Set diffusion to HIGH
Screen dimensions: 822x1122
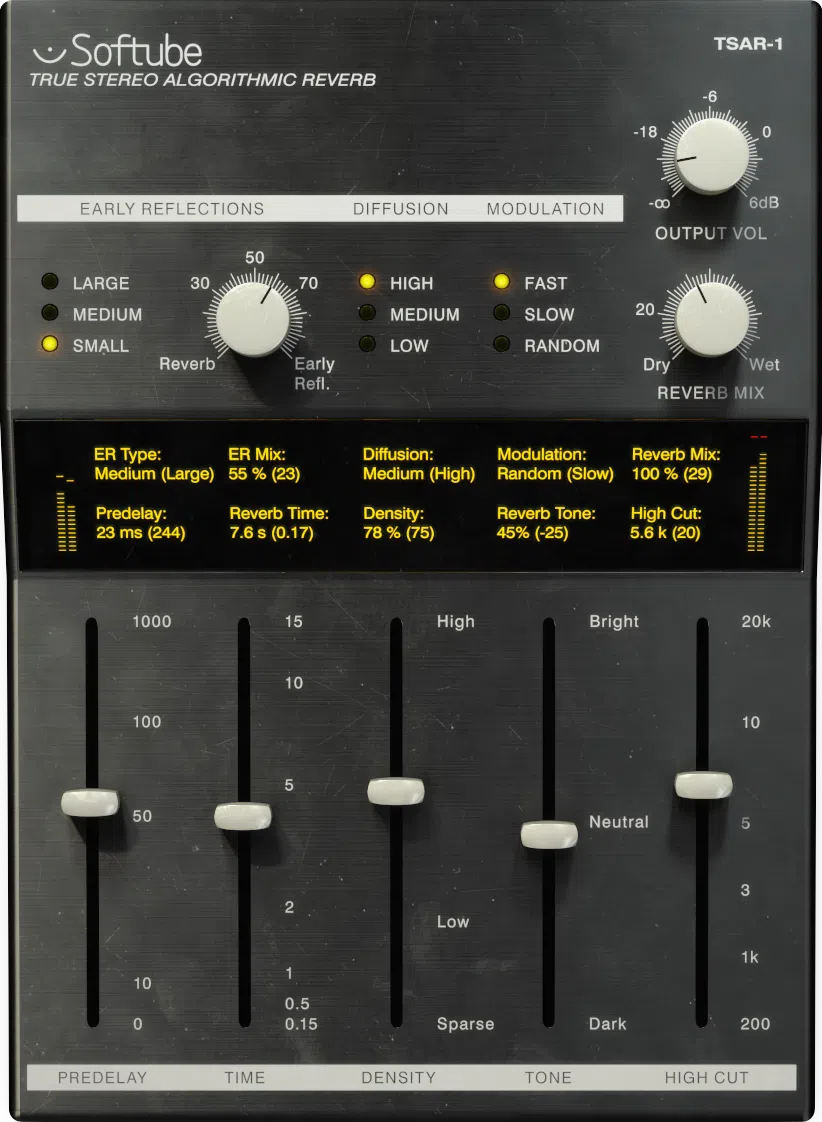pos(368,282)
